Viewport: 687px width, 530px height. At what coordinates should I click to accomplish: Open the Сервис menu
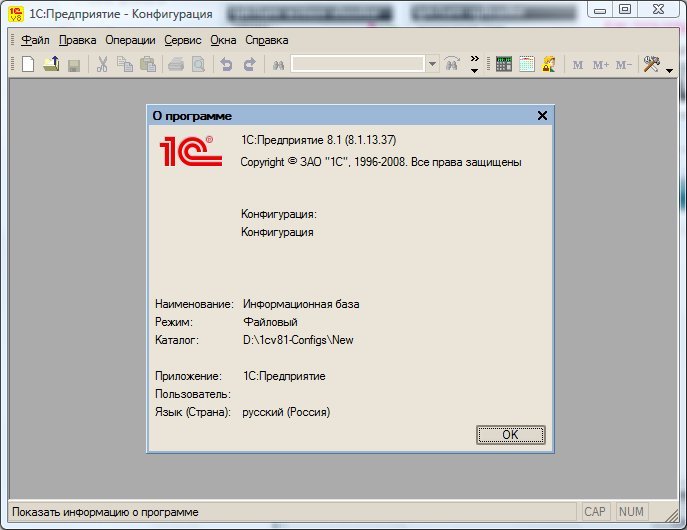click(183, 40)
